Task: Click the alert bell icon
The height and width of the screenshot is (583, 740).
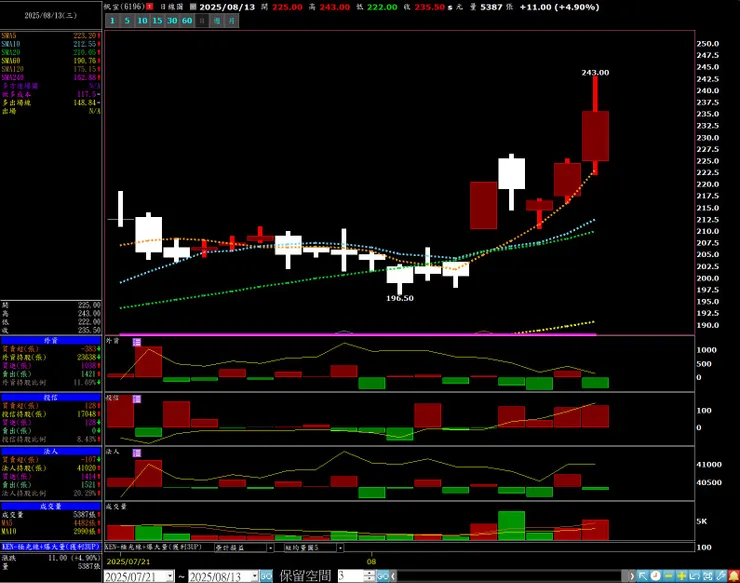Action: pyautogui.click(x=733, y=576)
